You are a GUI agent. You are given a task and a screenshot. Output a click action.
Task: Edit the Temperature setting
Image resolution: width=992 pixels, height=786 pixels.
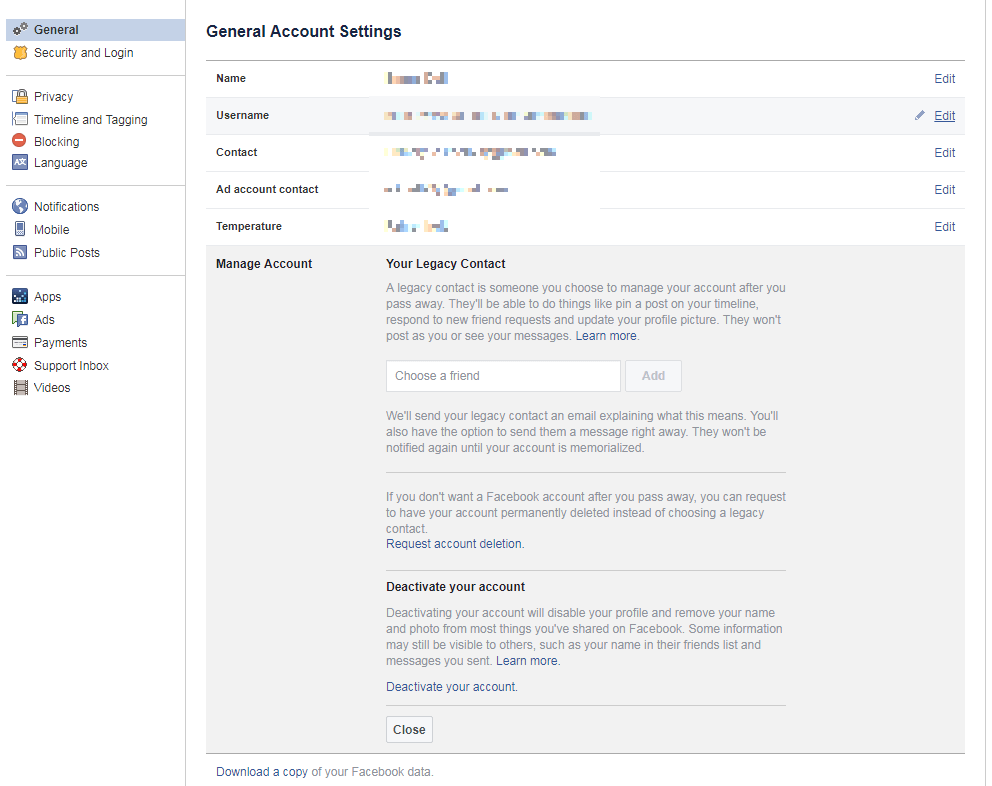945,227
